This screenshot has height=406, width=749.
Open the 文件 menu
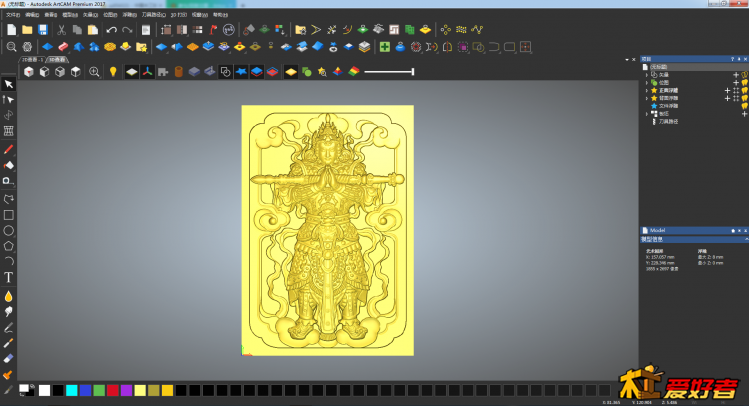tap(12, 15)
